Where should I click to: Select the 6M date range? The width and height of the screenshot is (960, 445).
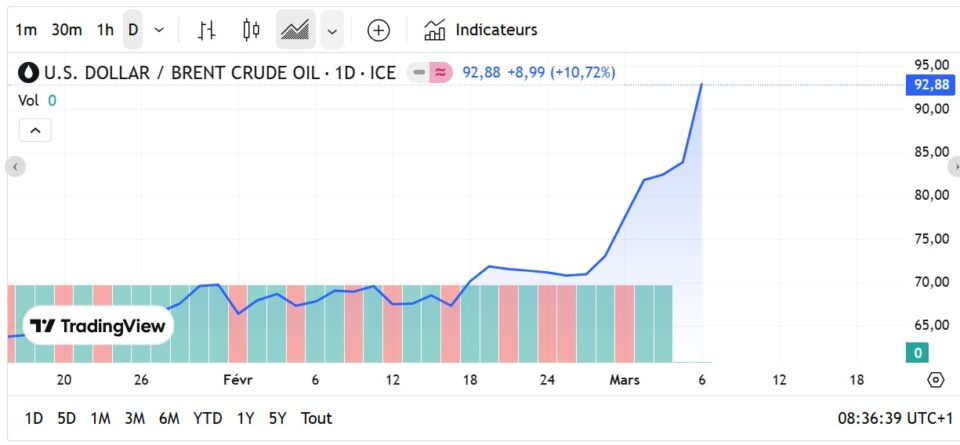(169, 418)
